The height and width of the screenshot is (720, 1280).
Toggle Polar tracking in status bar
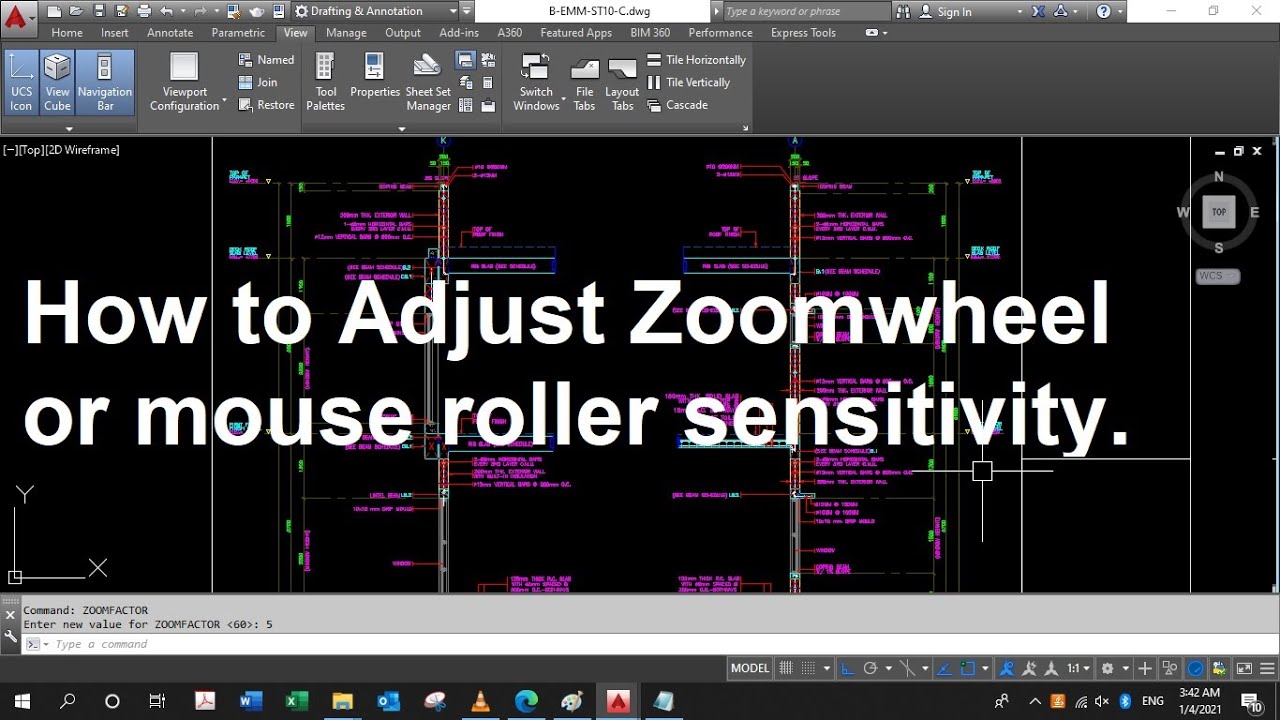[x=870, y=668]
